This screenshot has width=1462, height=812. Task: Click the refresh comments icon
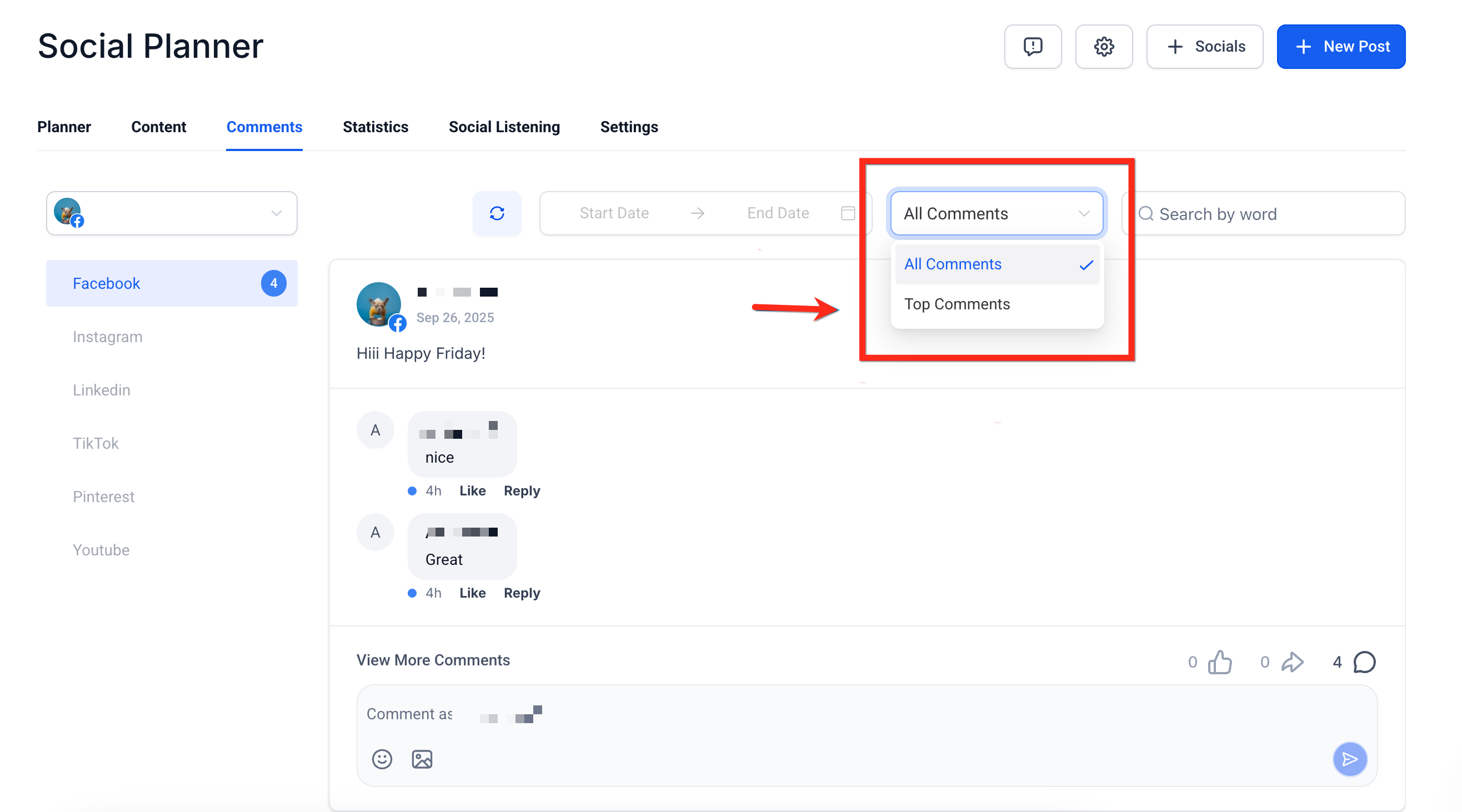tap(497, 213)
